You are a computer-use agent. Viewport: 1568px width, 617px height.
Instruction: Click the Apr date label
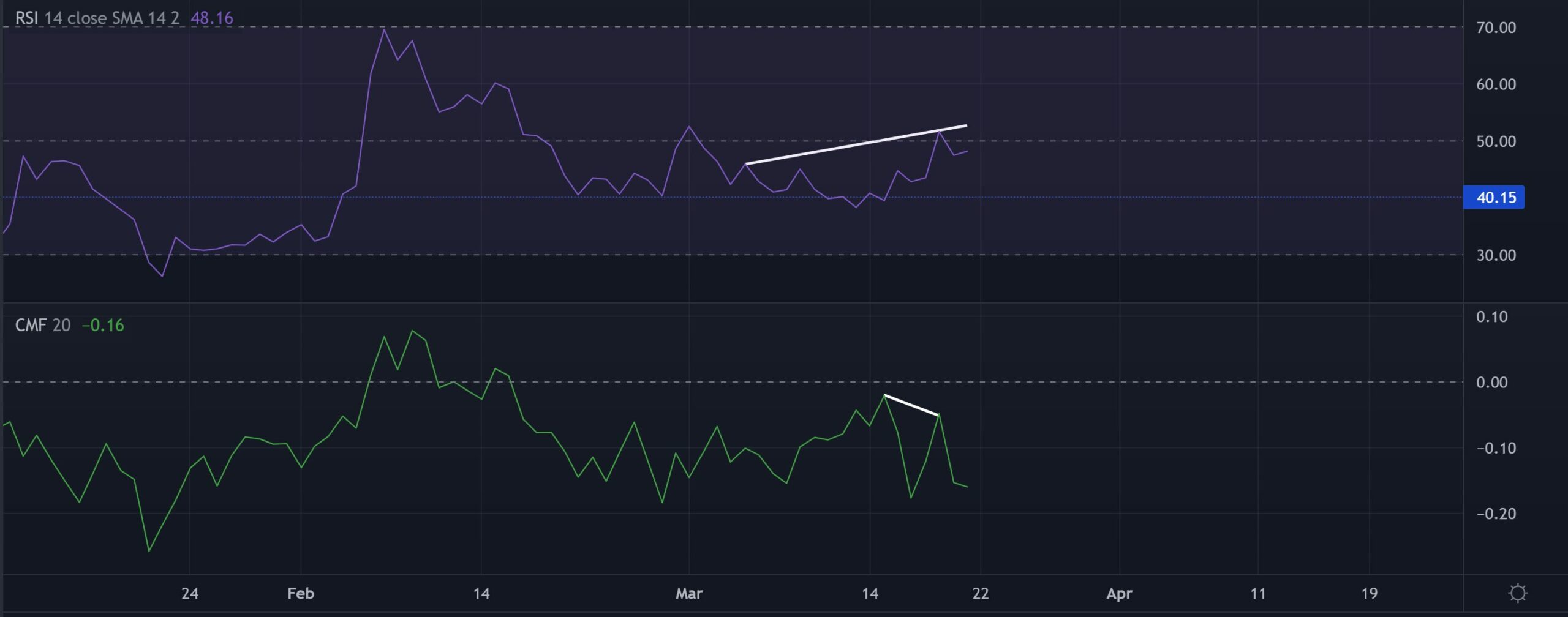click(x=1120, y=593)
